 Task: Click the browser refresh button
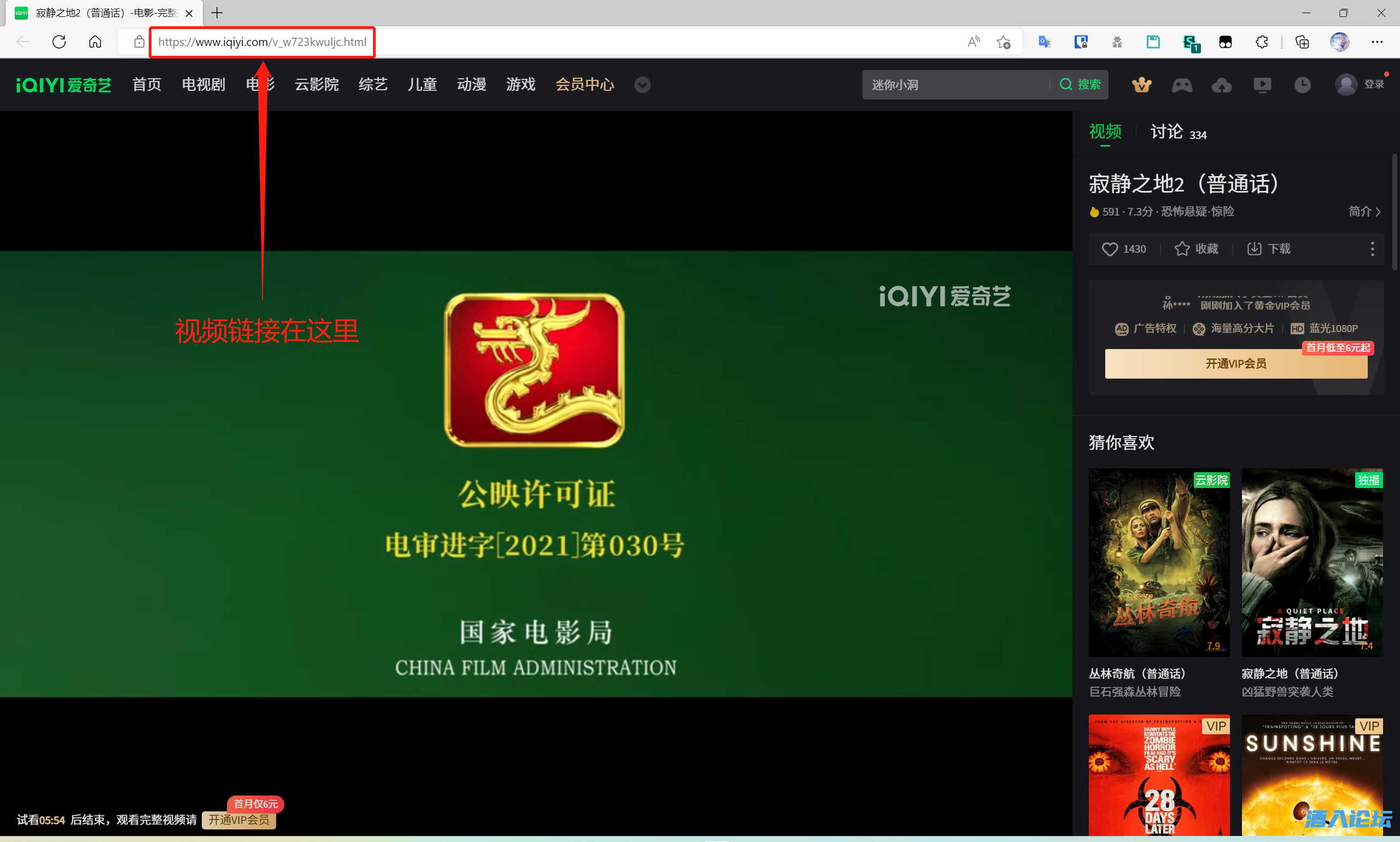click(59, 42)
